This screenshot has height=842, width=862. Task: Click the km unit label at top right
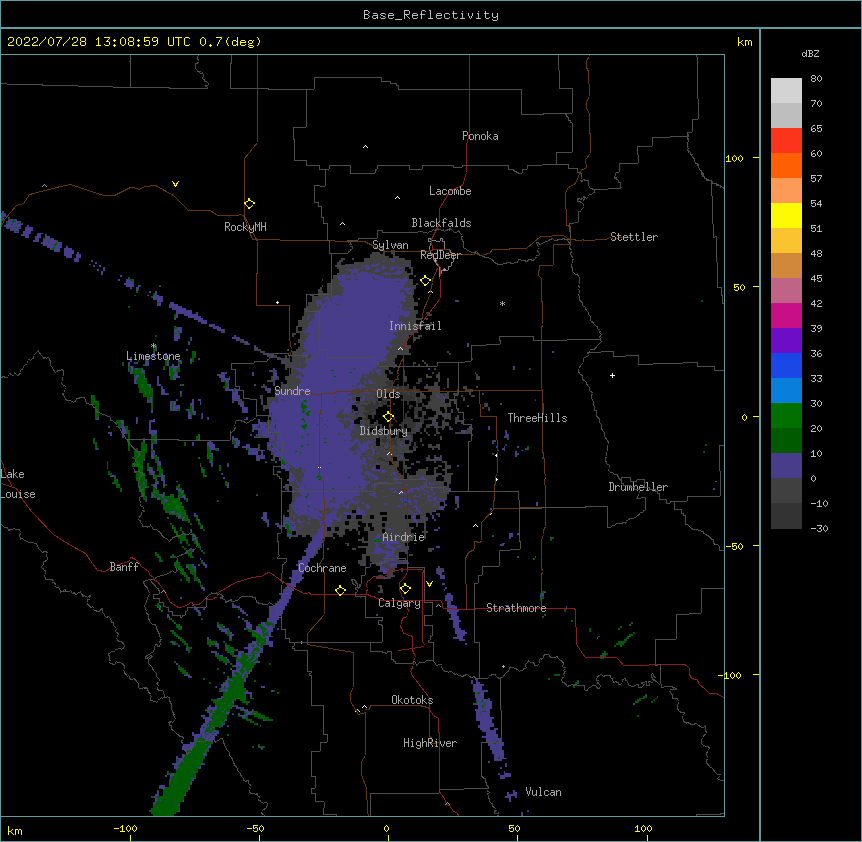[x=744, y=42]
